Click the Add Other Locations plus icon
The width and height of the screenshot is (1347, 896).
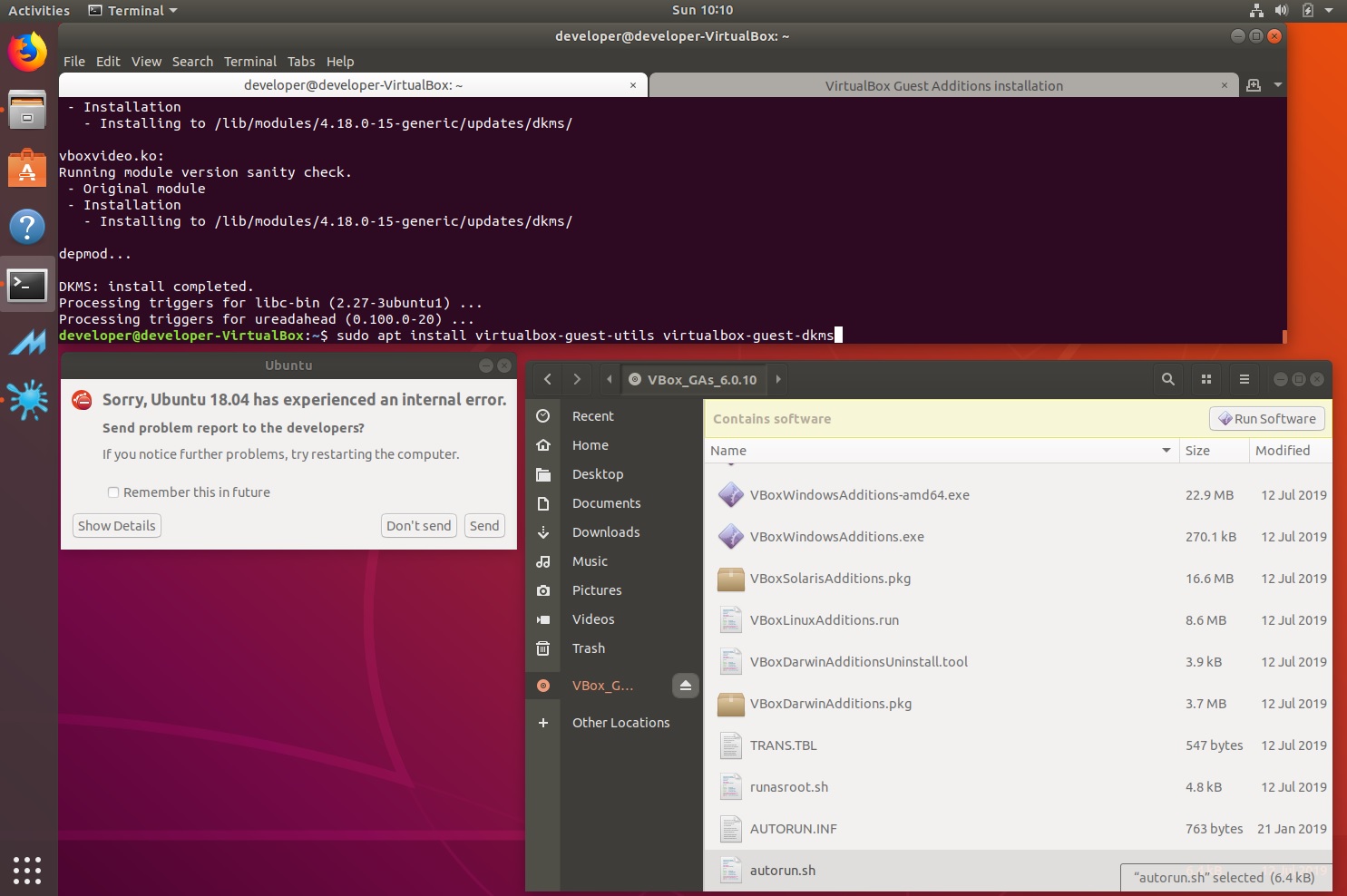[x=543, y=723]
